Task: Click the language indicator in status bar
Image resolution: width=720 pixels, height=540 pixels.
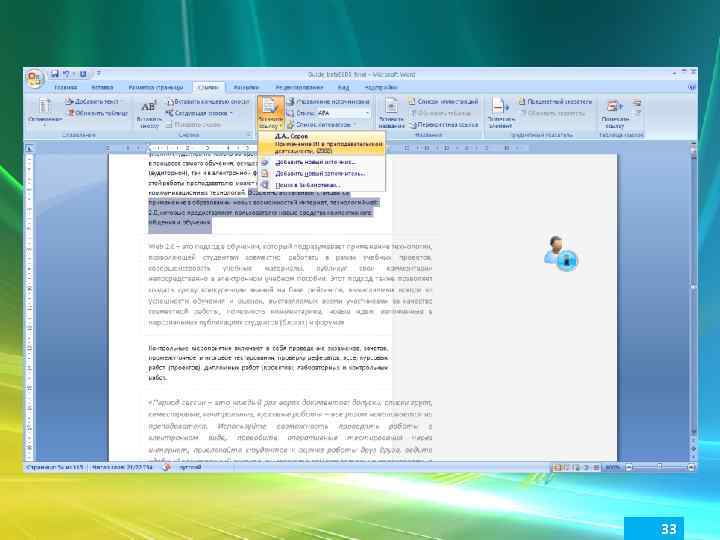Action: [x=190, y=467]
